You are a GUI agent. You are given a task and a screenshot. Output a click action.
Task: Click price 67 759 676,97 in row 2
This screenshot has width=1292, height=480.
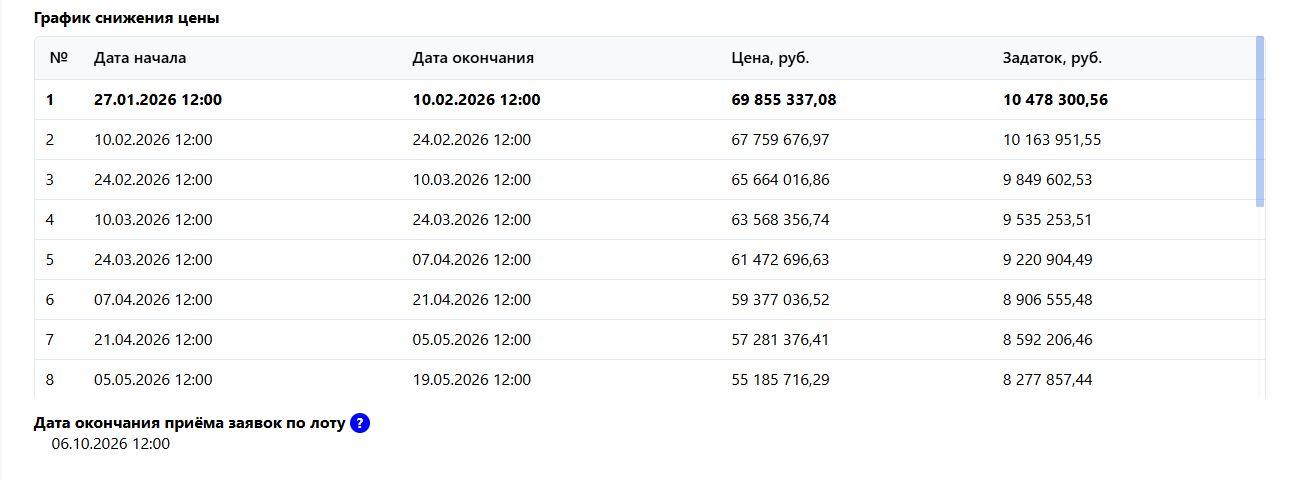point(780,140)
